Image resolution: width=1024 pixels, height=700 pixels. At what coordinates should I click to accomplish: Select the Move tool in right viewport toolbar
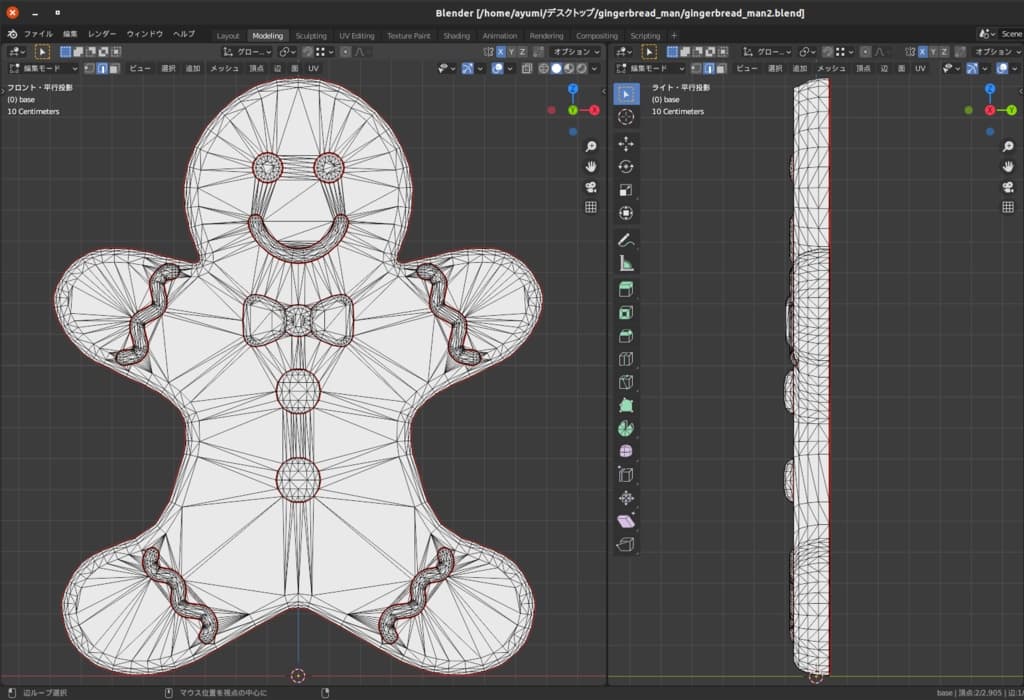[x=626, y=143]
